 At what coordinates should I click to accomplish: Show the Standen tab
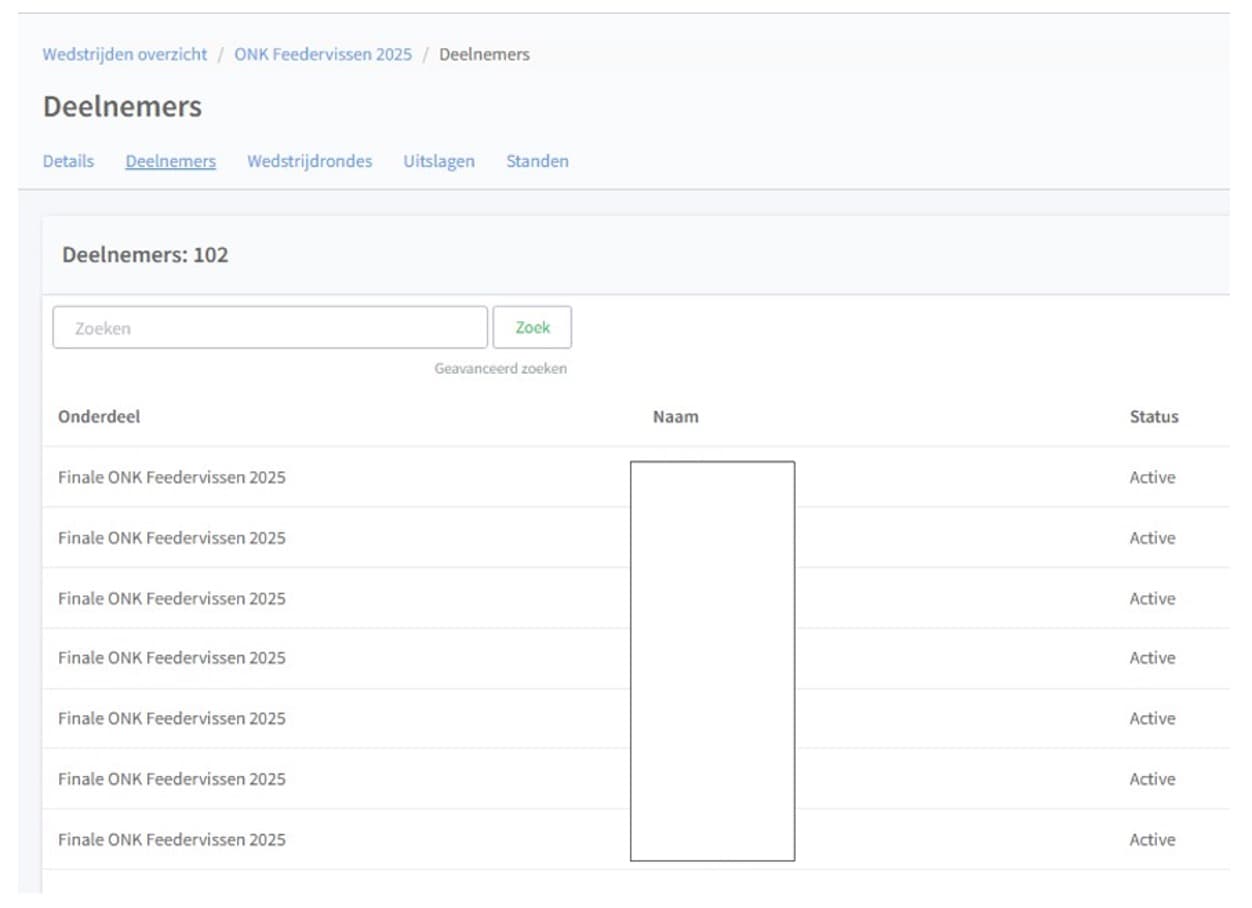click(x=537, y=161)
